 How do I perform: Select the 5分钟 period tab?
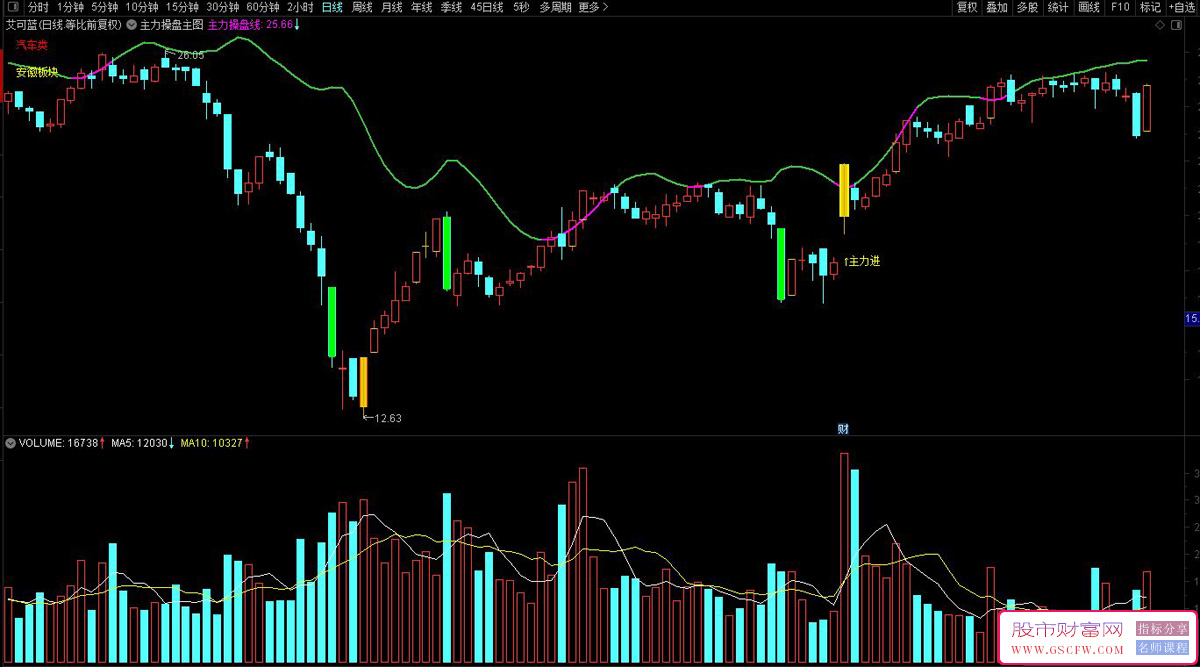(104, 7)
